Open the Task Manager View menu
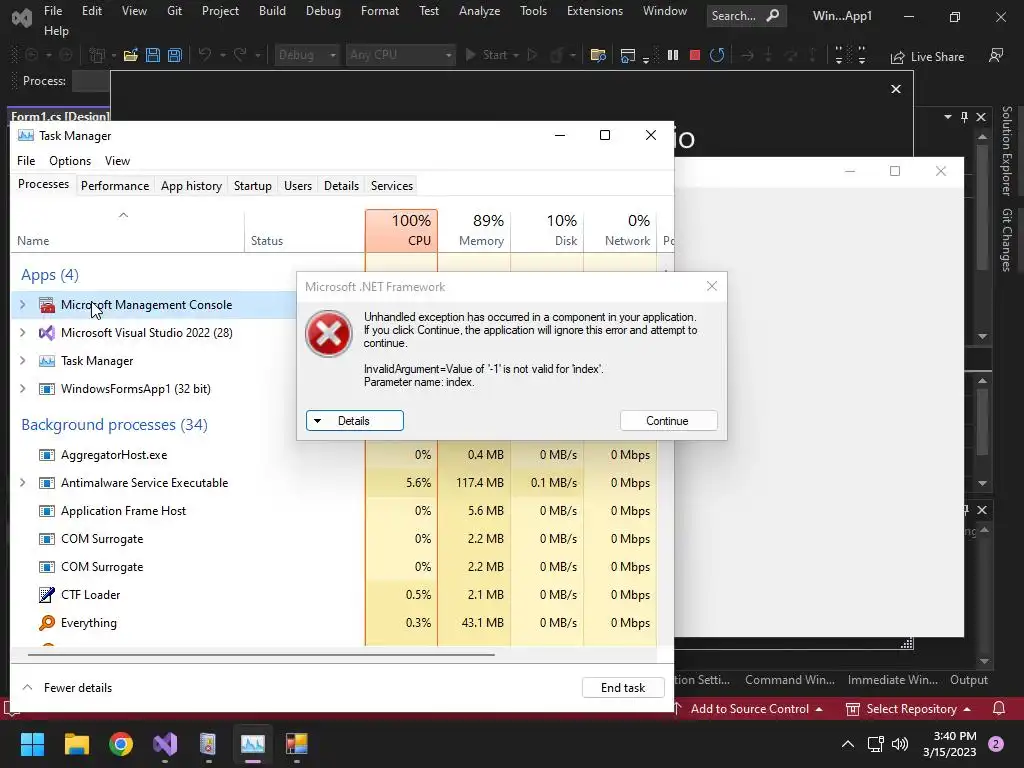Viewport: 1024px width, 768px height. point(118,161)
